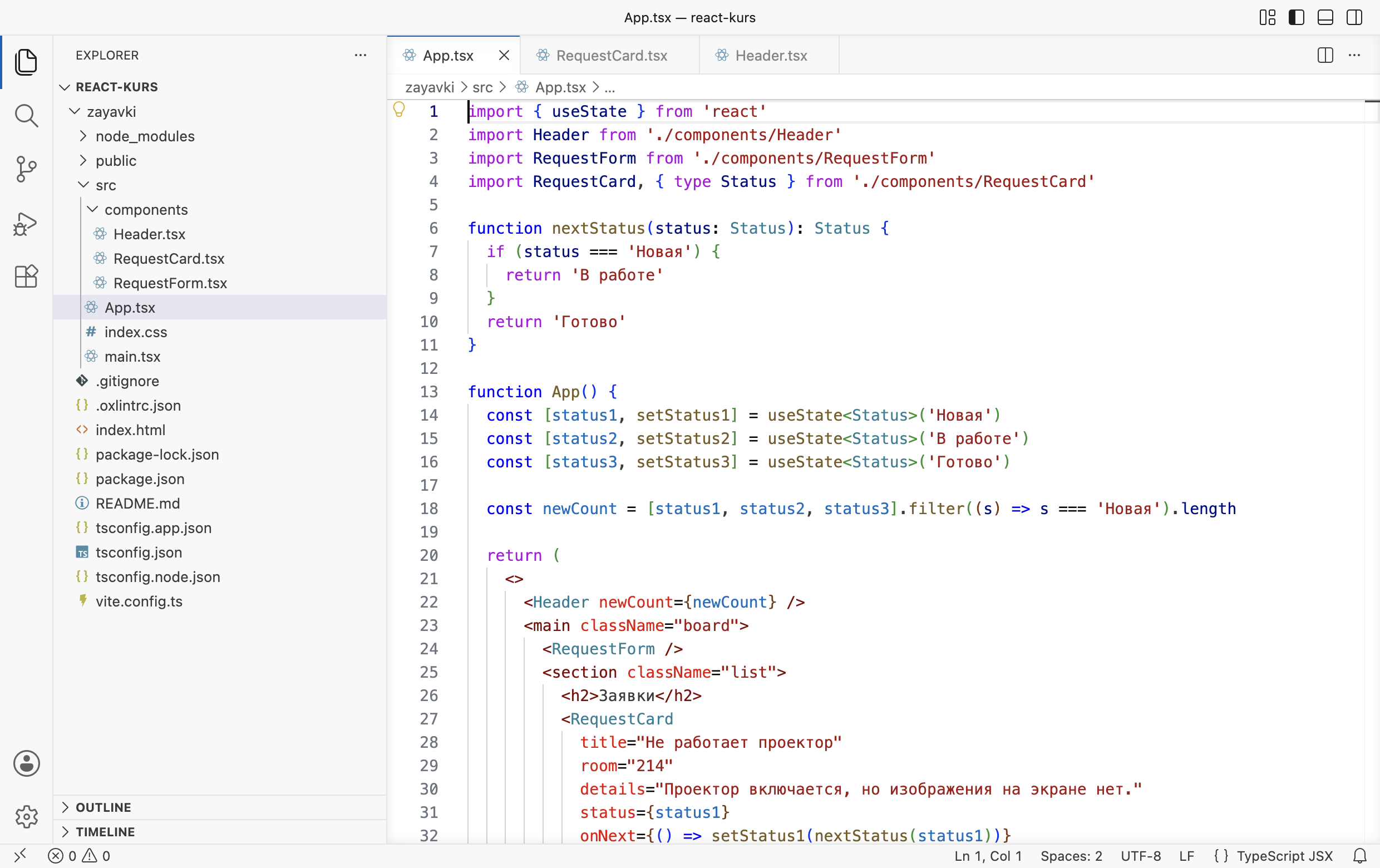Open tsconfig.json file
Viewport: 1380px width, 868px height.
click(220, 553)
